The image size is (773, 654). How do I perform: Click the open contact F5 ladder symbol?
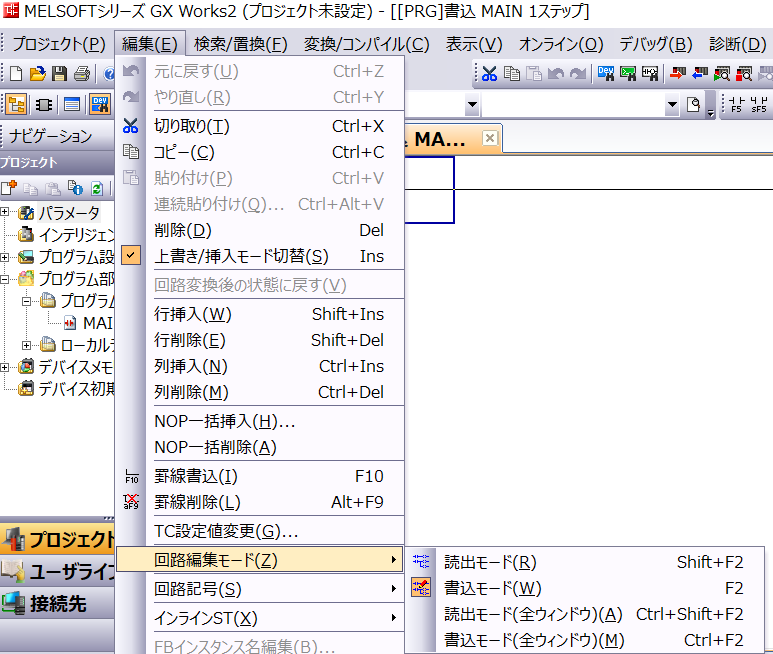tap(737, 104)
